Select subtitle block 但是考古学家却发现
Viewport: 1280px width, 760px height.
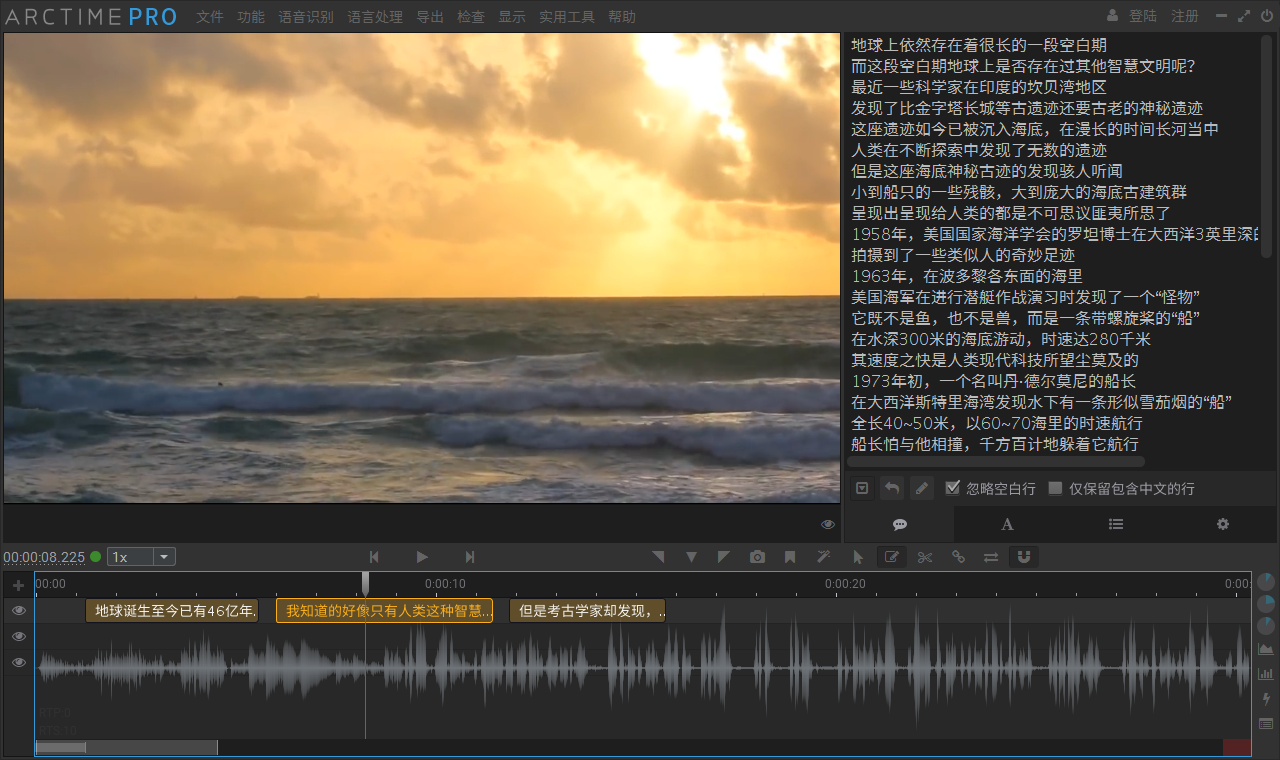pyautogui.click(x=588, y=610)
